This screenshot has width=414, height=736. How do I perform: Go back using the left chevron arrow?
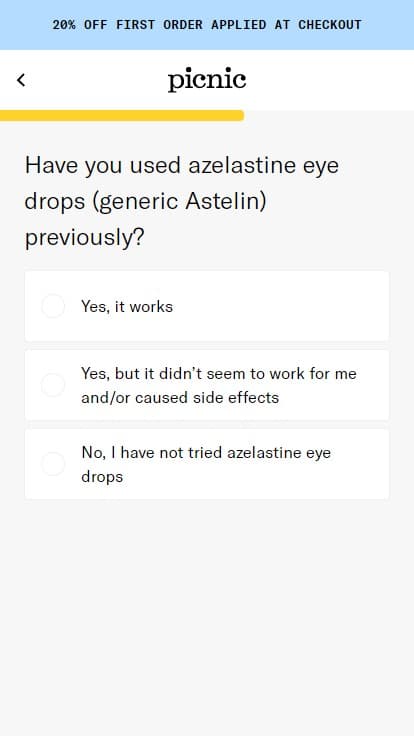tap(21, 80)
